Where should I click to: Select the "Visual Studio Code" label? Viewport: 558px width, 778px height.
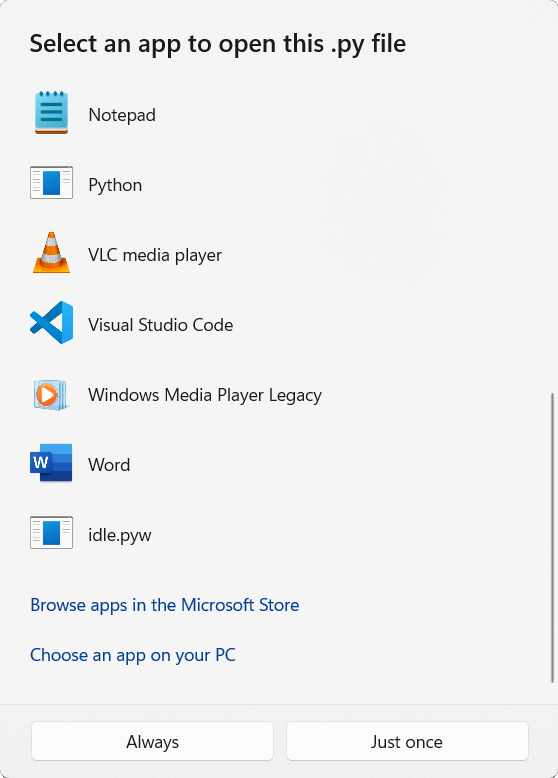pos(161,325)
